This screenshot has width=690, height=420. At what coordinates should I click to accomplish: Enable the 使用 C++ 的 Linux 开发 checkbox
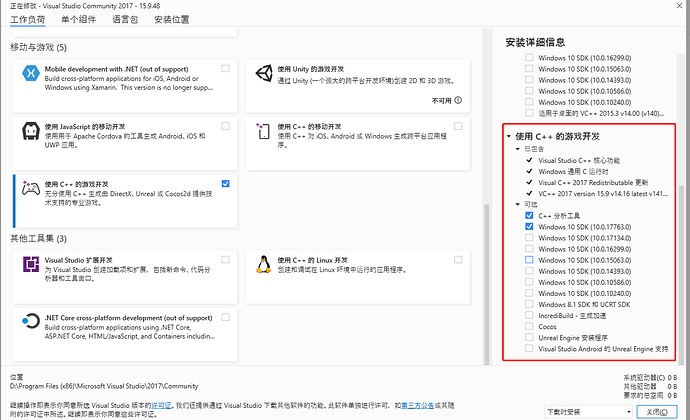pos(458,260)
